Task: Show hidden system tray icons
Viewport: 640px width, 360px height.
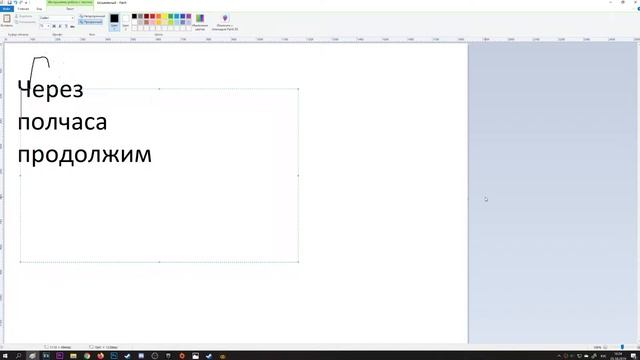Action: click(559, 356)
